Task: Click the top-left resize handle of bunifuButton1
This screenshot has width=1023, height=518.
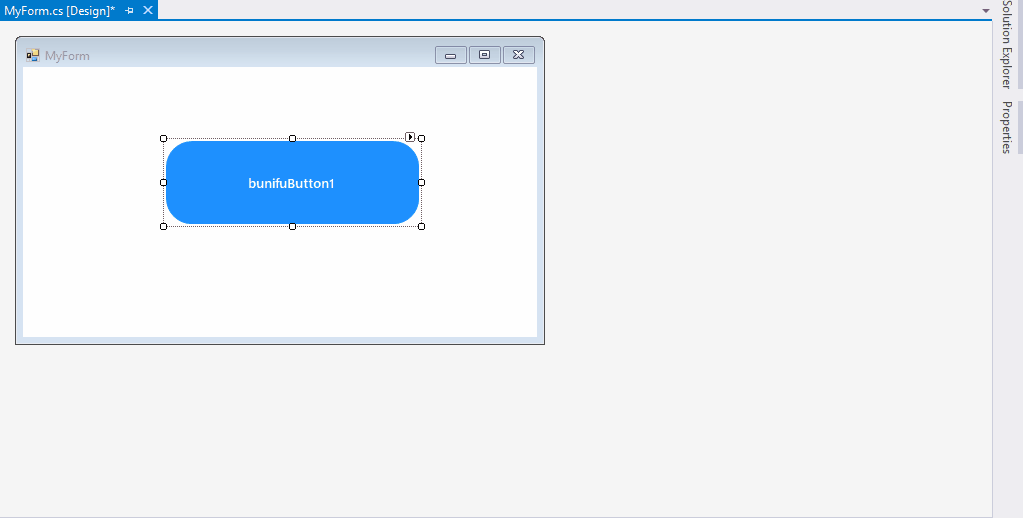Action: click(164, 138)
